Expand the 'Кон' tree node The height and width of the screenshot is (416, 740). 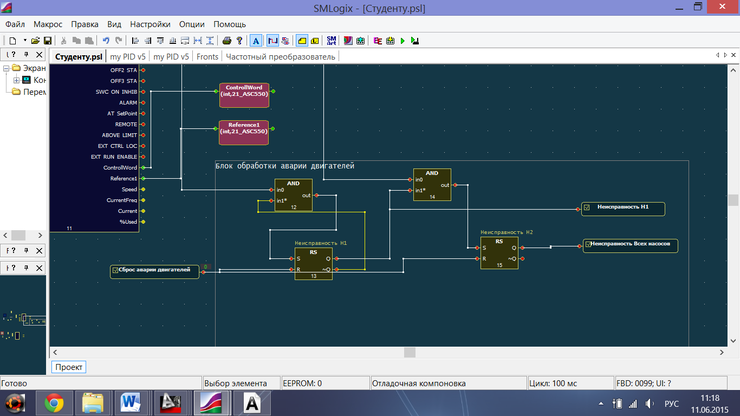click(x=17, y=80)
